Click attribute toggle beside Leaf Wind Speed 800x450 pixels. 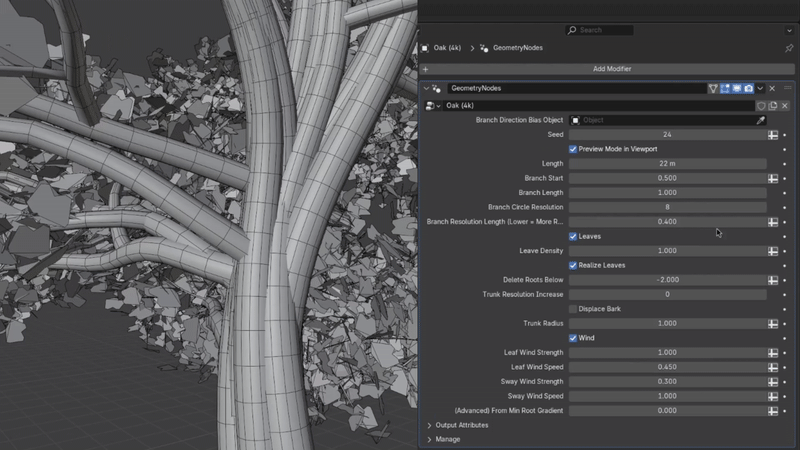pyautogui.click(x=773, y=367)
